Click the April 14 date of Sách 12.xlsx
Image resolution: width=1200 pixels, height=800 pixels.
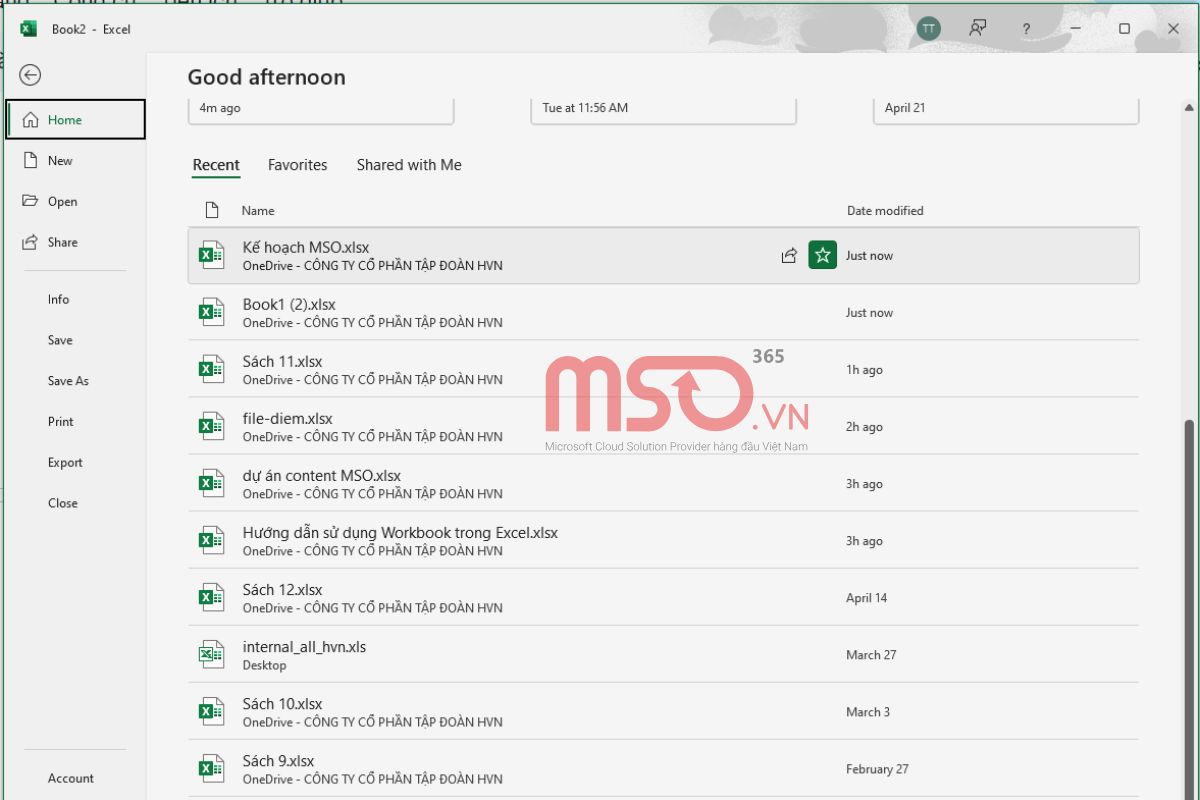pos(866,598)
